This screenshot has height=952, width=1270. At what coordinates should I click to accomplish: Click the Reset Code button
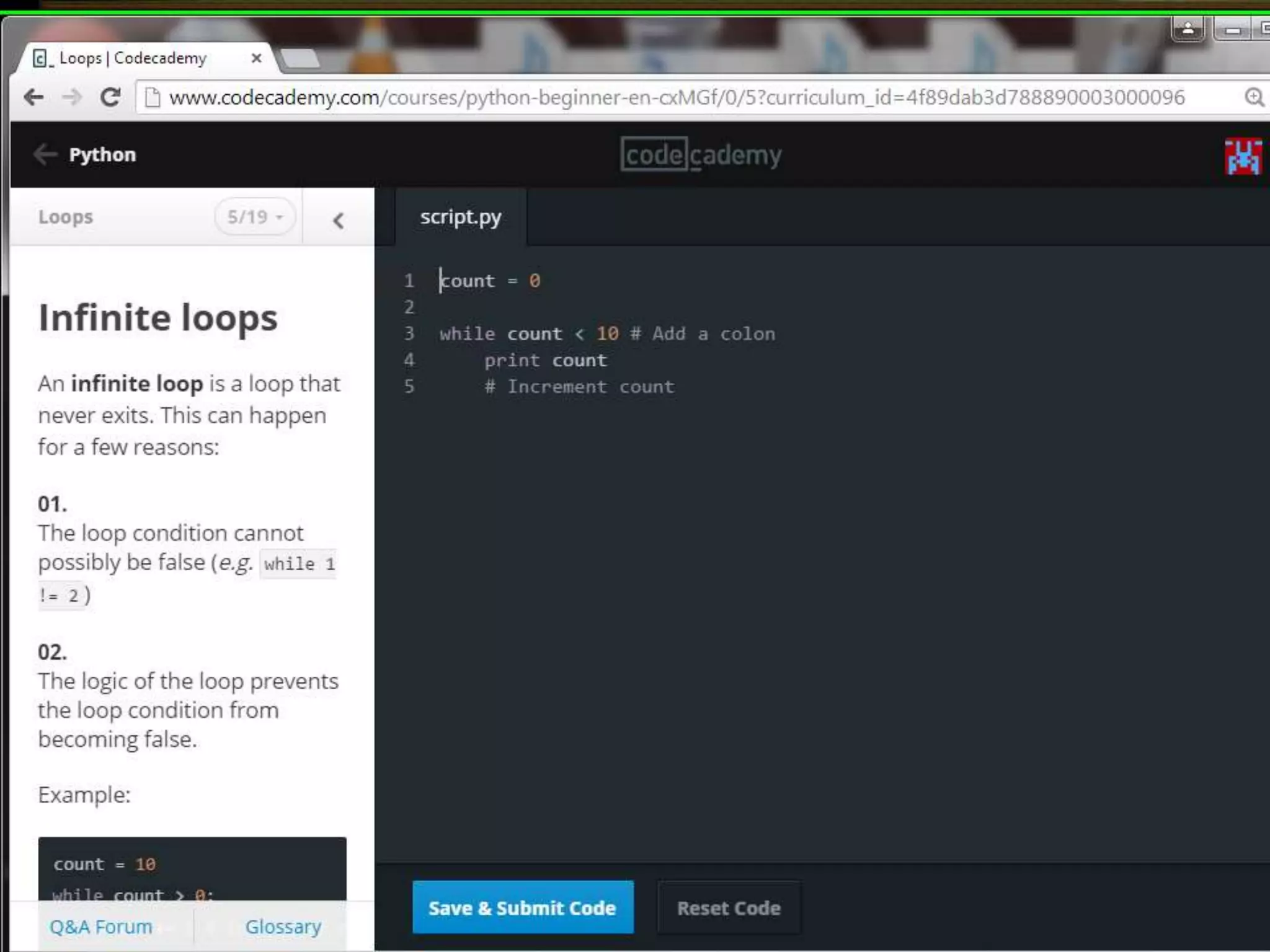click(729, 908)
